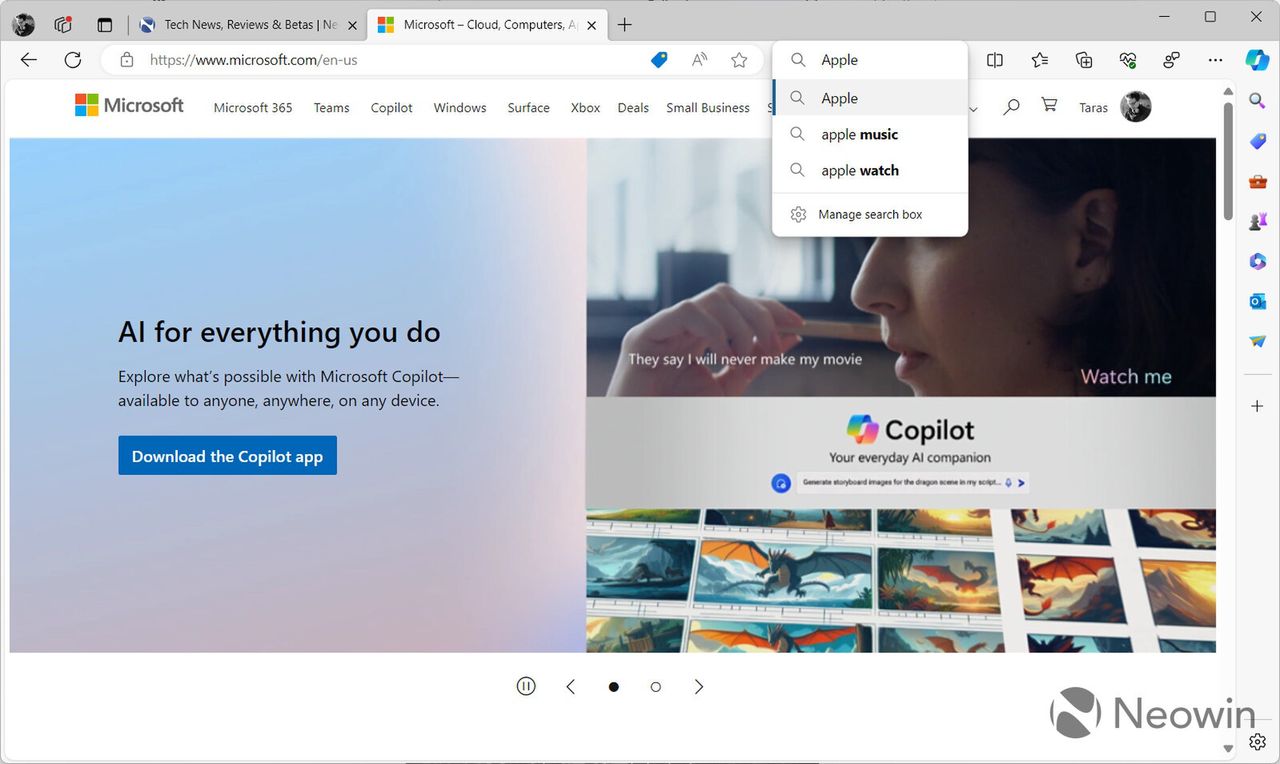
Task: Open Deals nav link
Action: pos(633,108)
